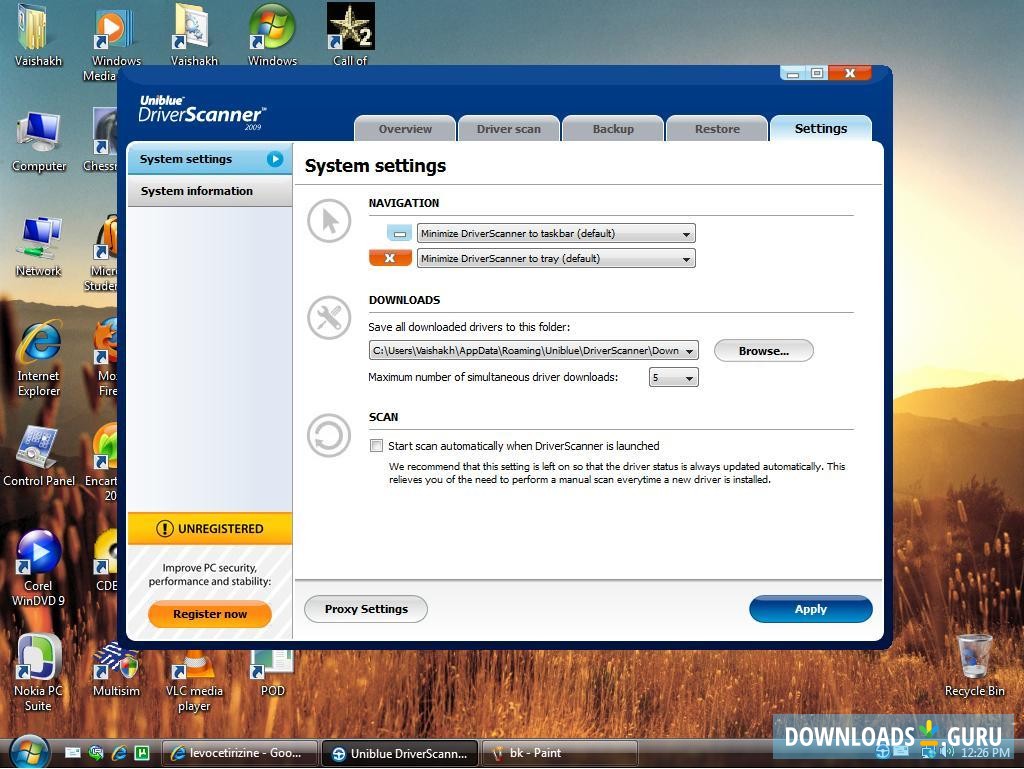Select the Settings tab

[820, 128]
